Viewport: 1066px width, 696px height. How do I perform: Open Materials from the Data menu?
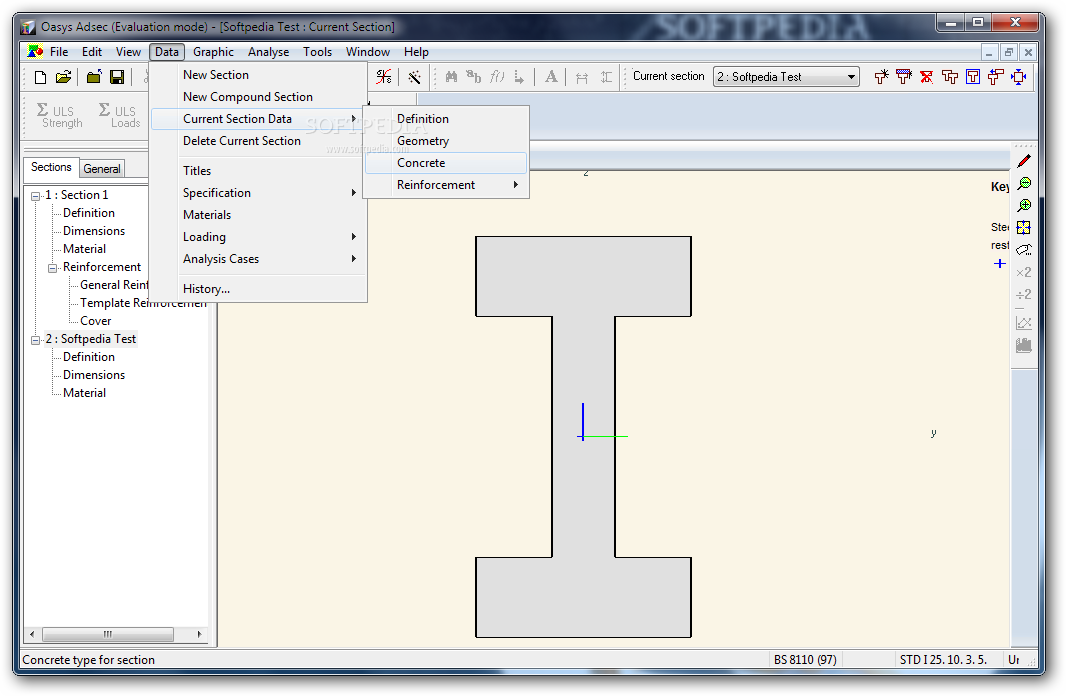click(259, 215)
